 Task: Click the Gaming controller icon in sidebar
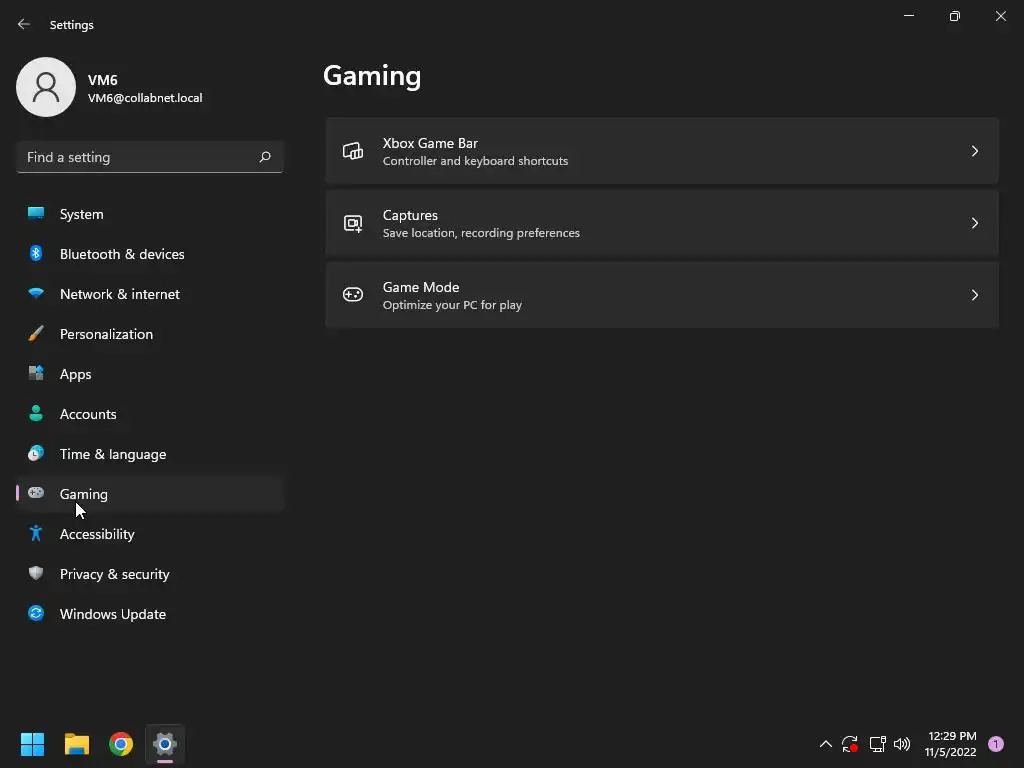(x=36, y=492)
